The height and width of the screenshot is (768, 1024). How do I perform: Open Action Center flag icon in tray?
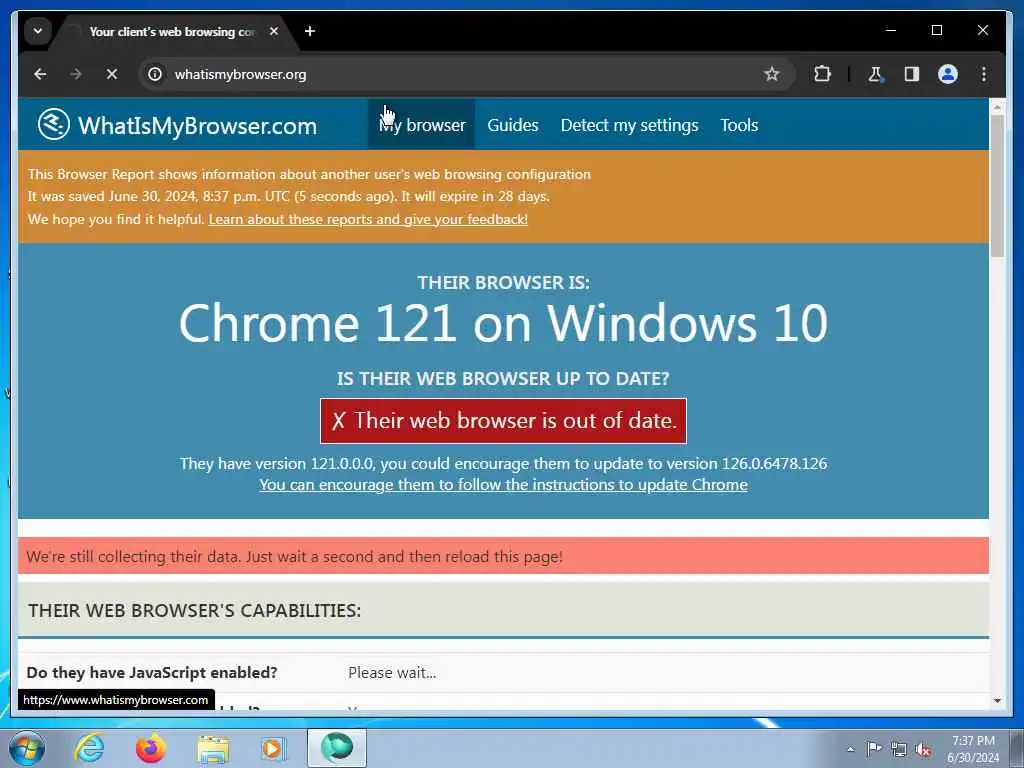pos(874,748)
